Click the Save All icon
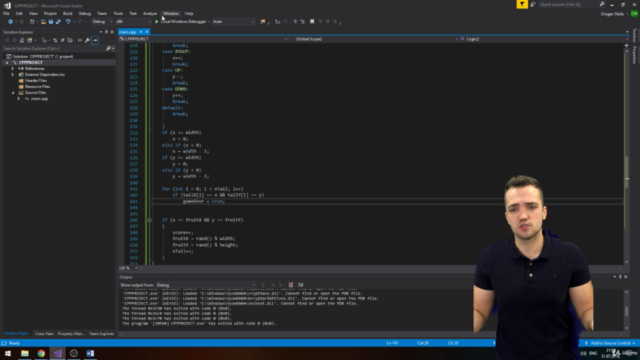This screenshot has width=640, height=360. (58, 22)
